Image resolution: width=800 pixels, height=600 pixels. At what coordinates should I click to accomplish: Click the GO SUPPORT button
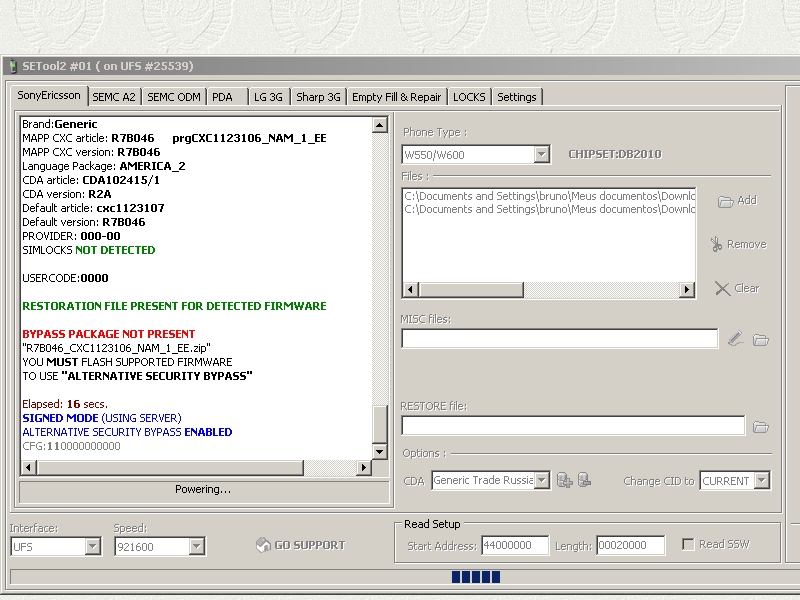coord(301,545)
